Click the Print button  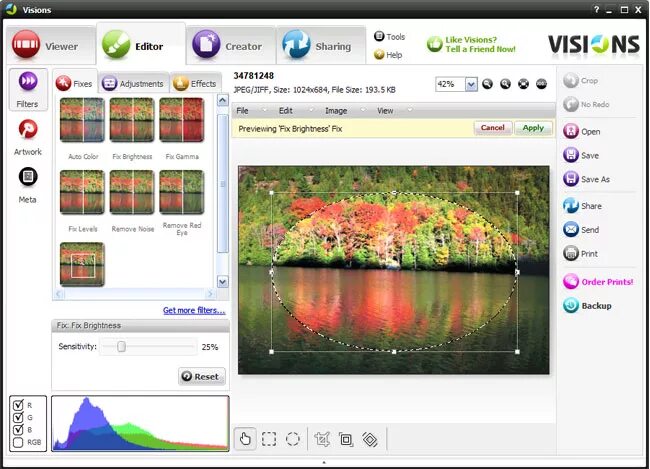580,253
